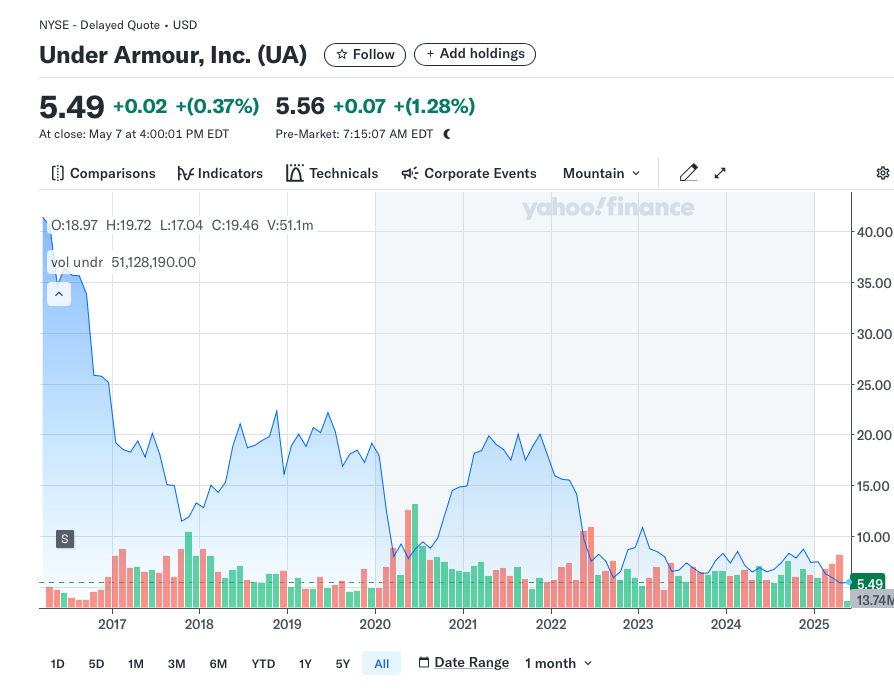Open the Corporate Events menu
The image size is (894, 691).
point(469,173)
